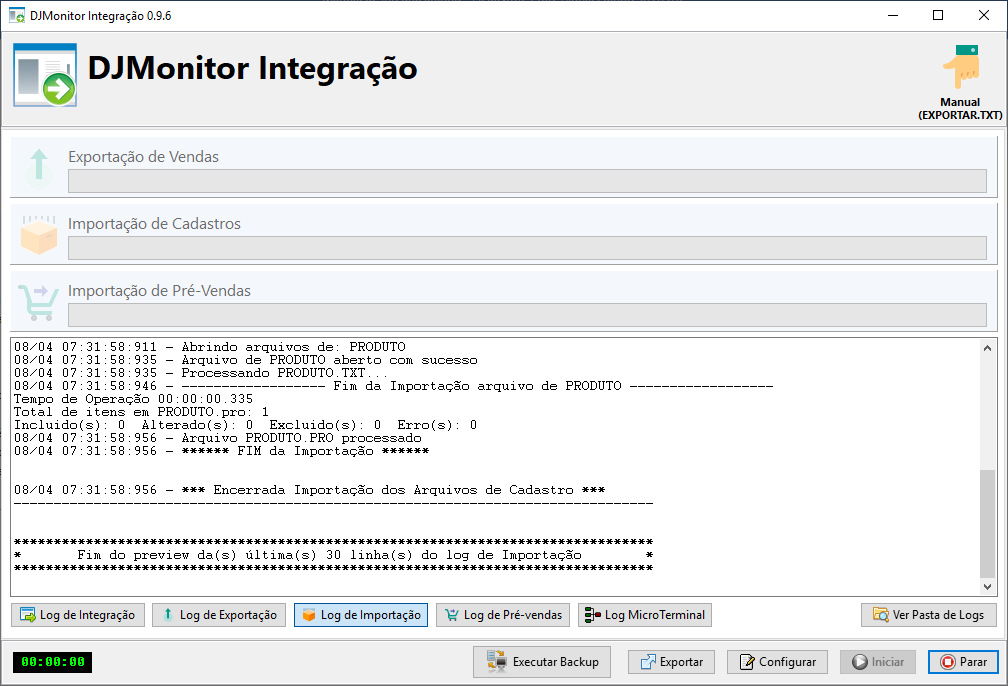Image resolution: width=1008 pixels, height=686 pixels.
Task: Click 'Arquivo PRODUTO.PRO processado' log line
Action: tap(218, 438)
